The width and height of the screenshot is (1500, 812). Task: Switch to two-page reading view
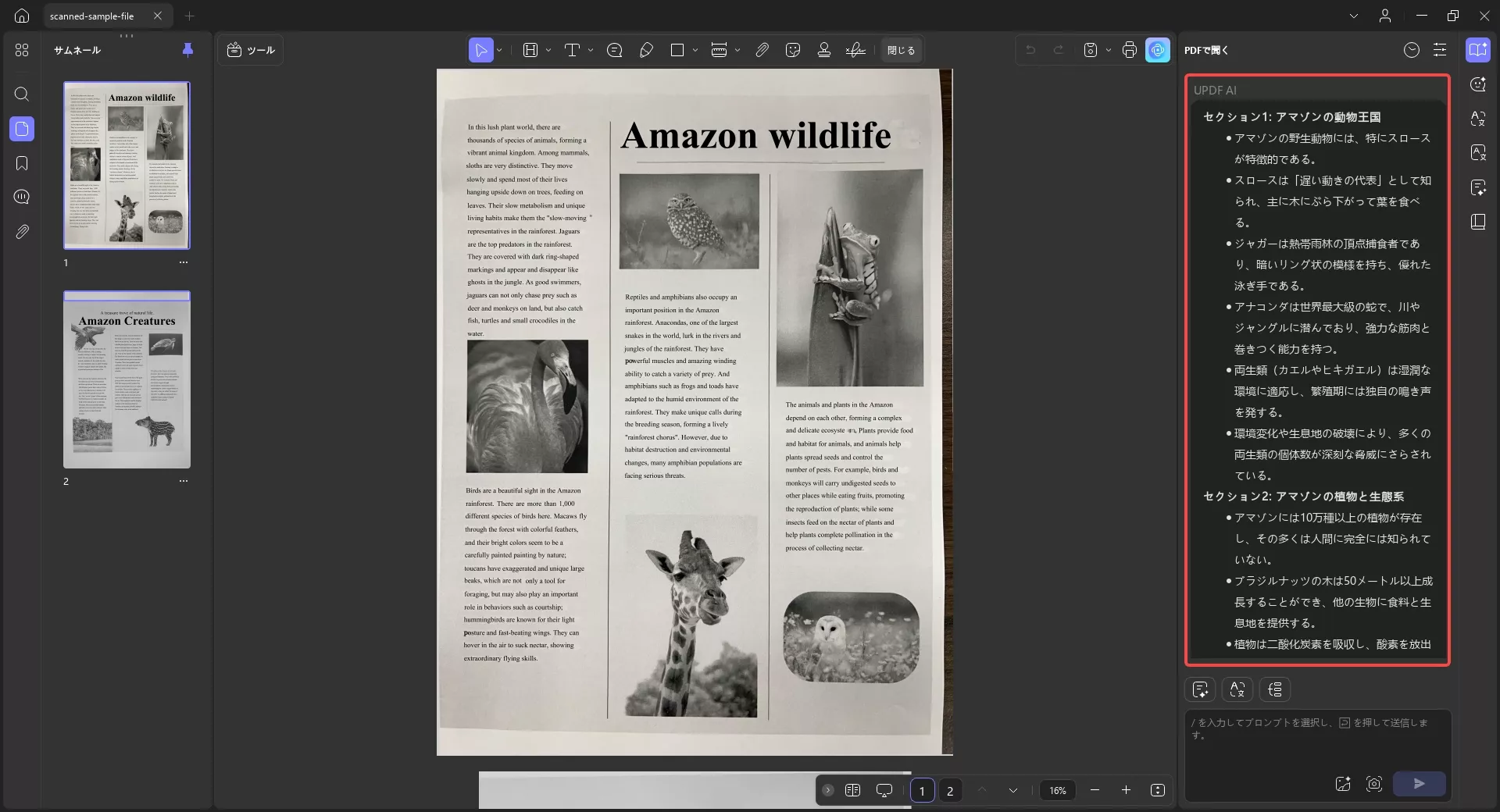(853, 790)
